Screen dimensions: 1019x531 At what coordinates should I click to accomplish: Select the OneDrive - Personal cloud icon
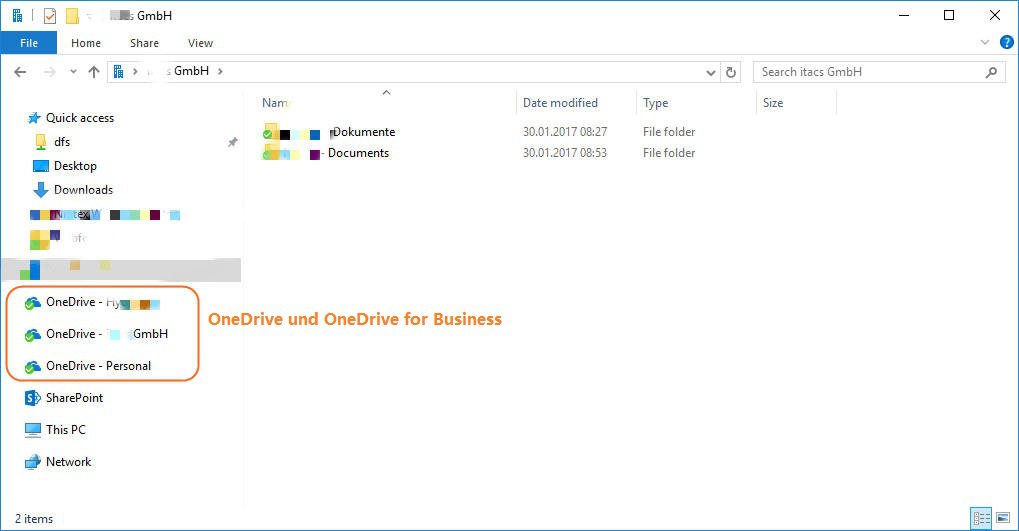(x=33, y=366)
